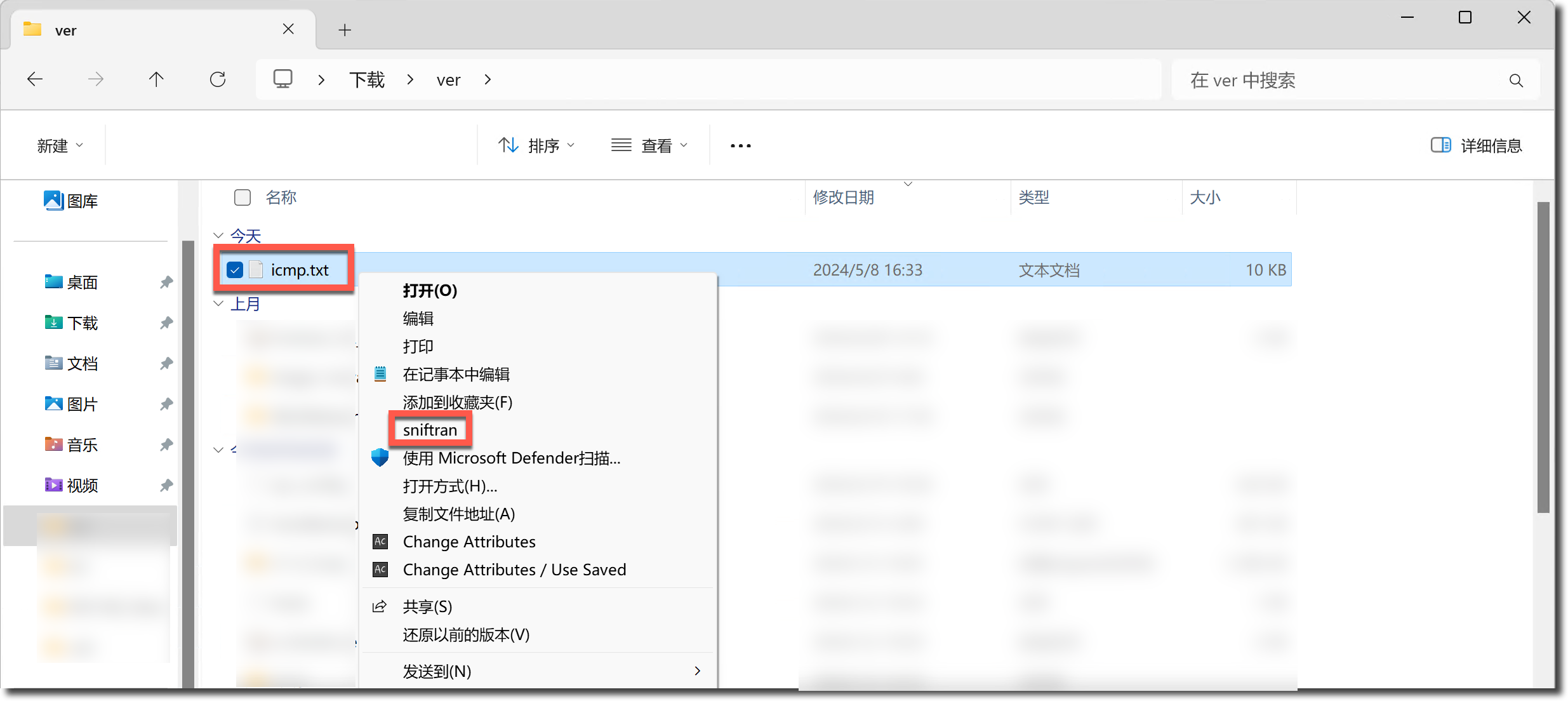Open the 排序 sort dropdown

(536, 146)
